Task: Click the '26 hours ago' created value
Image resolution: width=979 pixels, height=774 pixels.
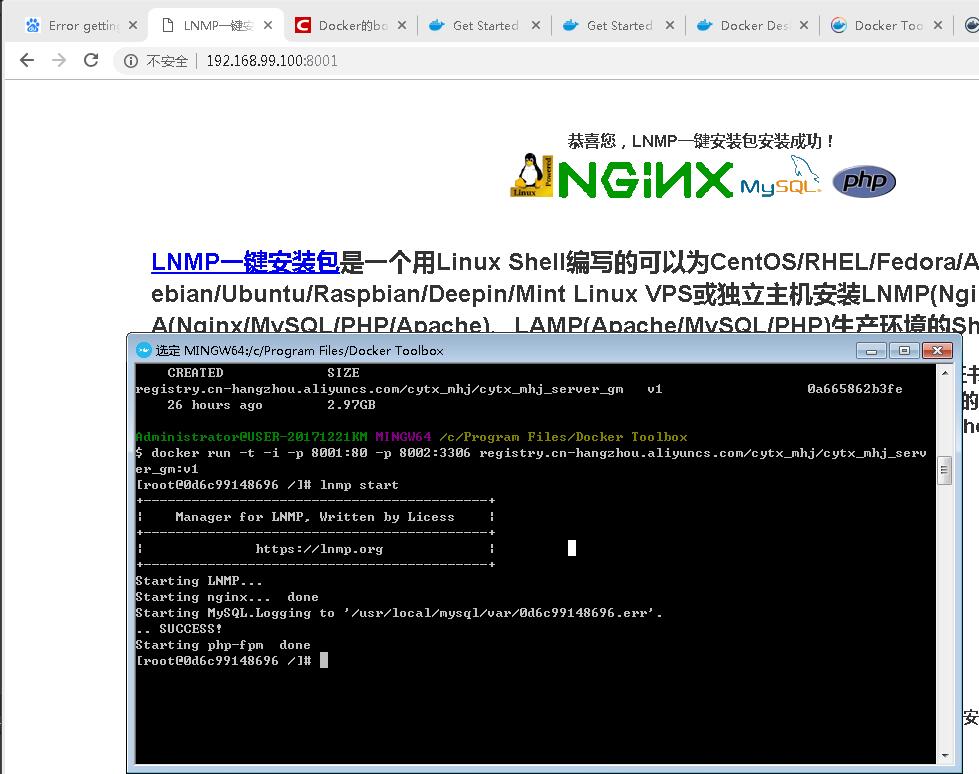Action: tap(215, 404)
